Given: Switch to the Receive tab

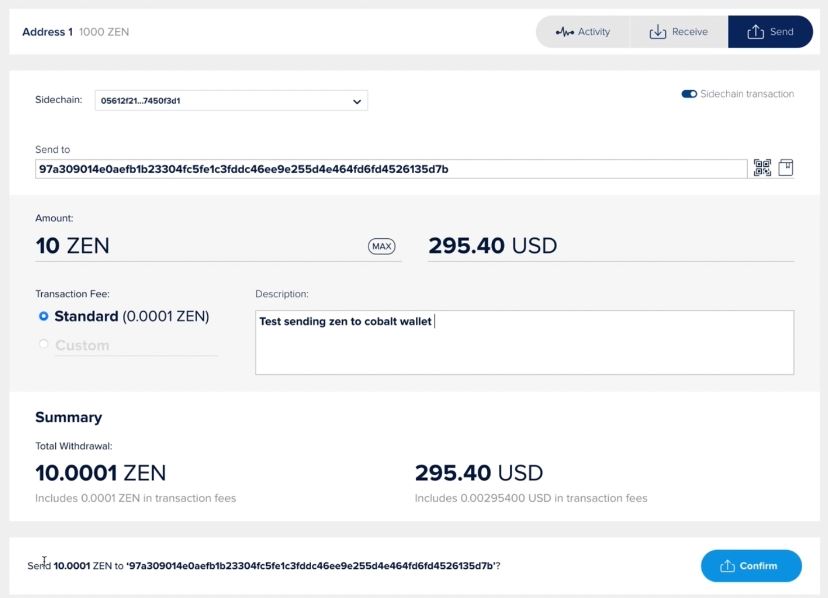Looking at the screenshot, I should coord(678,32).
